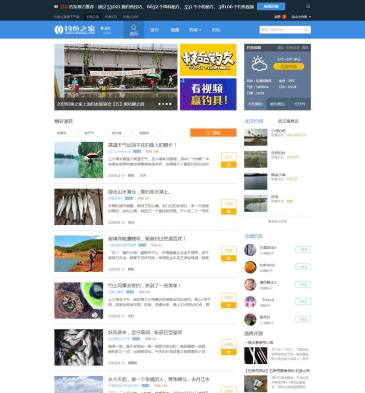Like the black-and-white fish post with orange button
This screenshot has width=365, height=393.
click(229, 352)
